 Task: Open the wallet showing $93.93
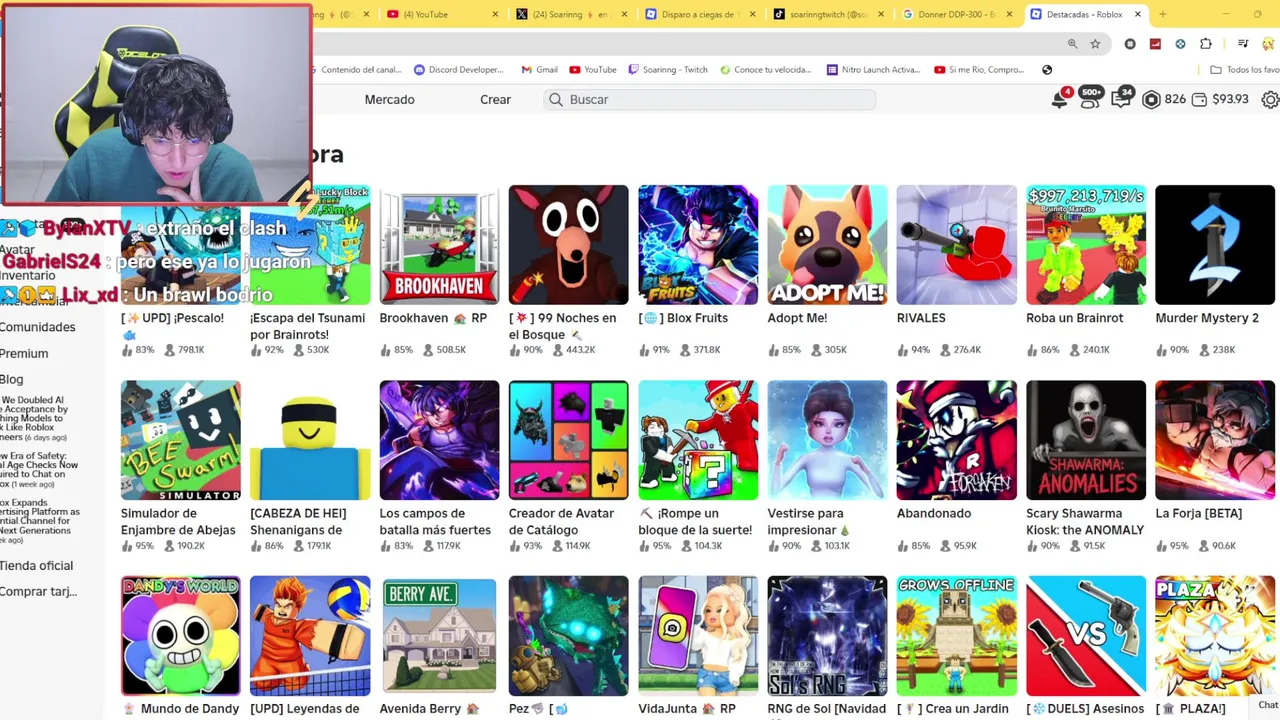(x=1220, y=99)
